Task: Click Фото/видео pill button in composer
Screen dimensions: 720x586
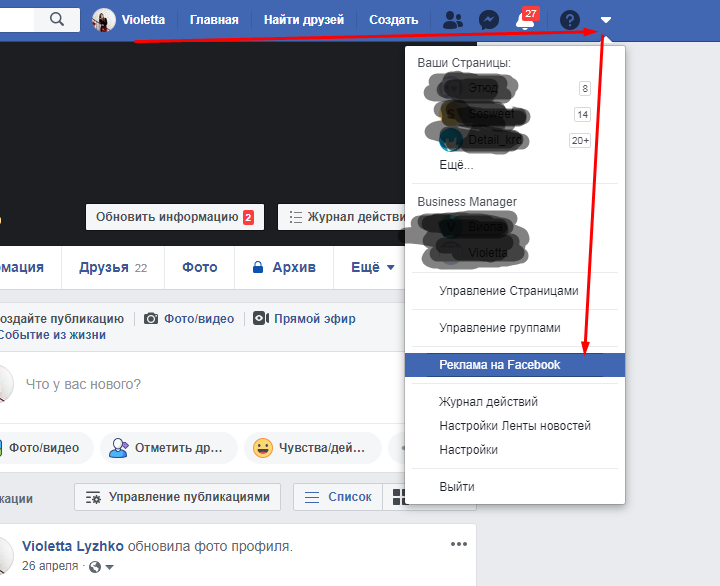Action: tap(45, 448)
